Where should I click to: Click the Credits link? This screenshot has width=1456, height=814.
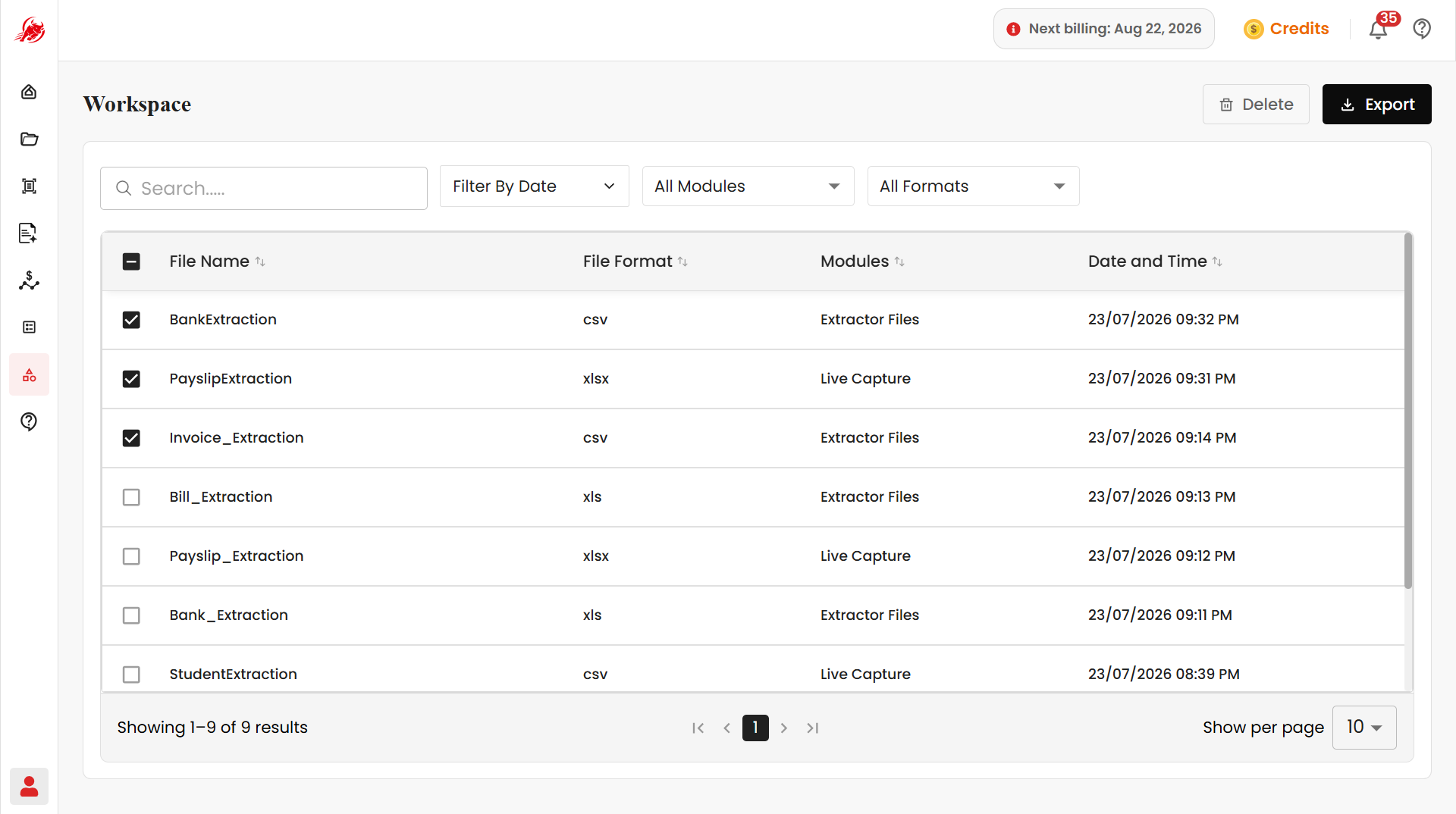(x=1299, y=29)
